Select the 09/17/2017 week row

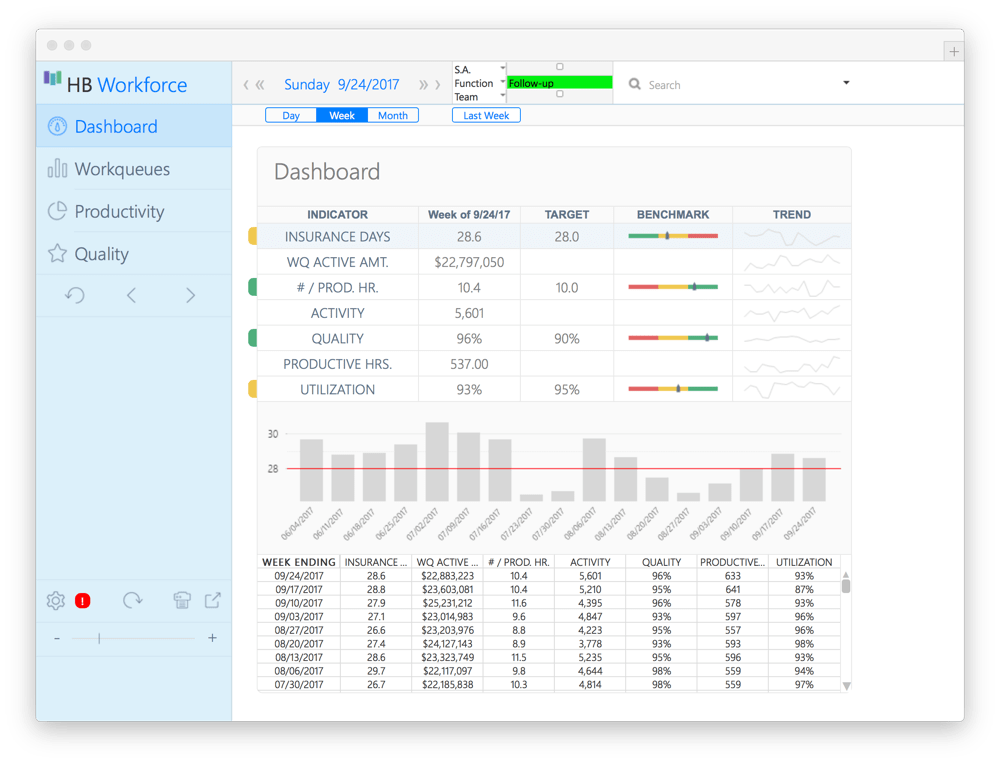pyautogui.click(x=549, y=589)
